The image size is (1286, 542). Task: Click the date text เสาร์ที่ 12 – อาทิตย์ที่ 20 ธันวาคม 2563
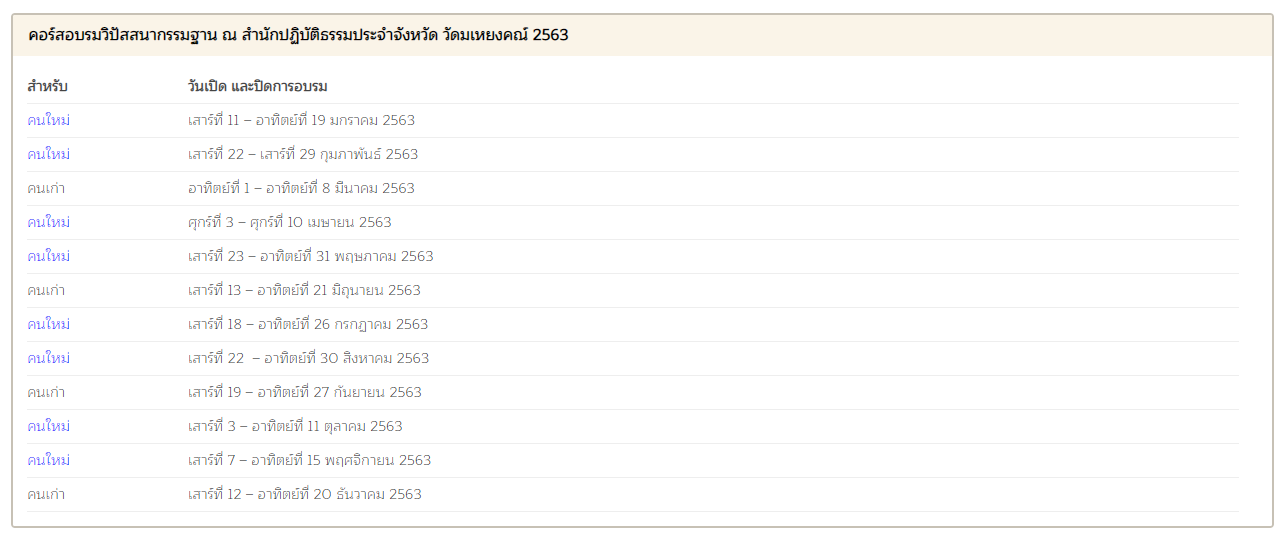[305, 495]
